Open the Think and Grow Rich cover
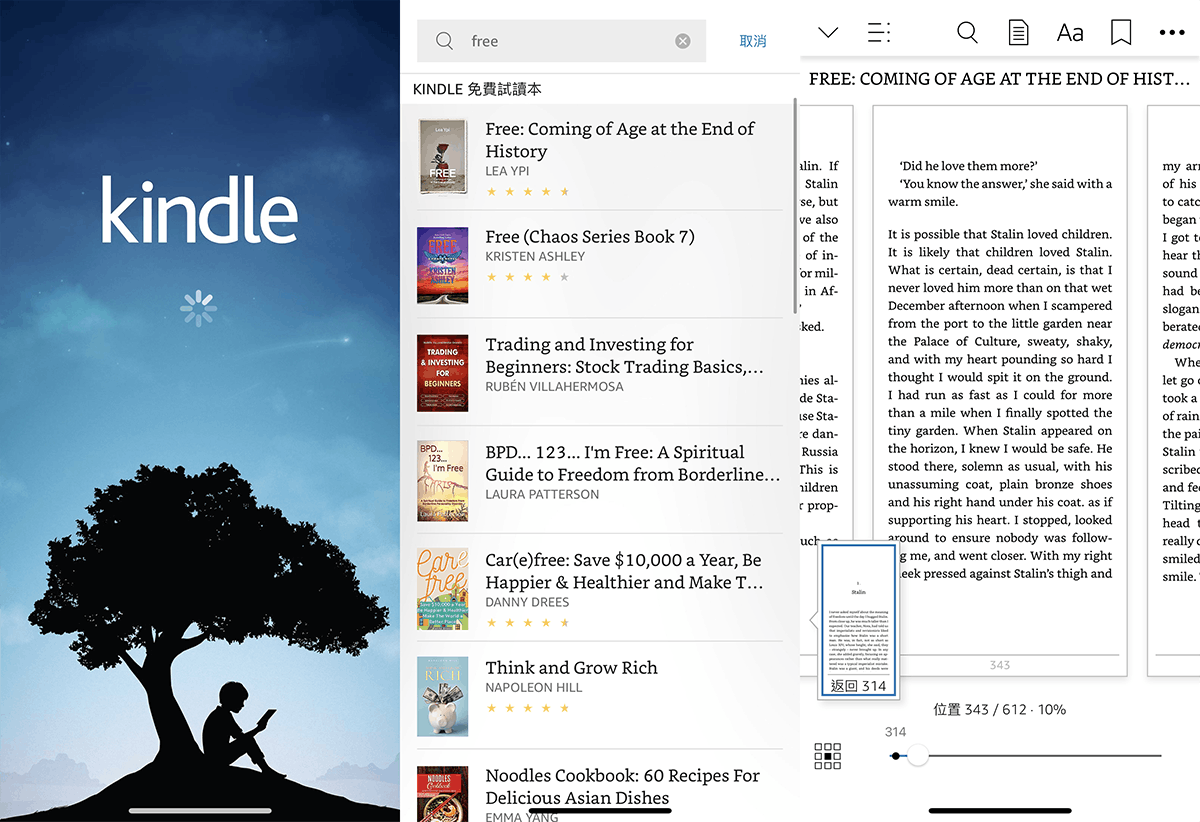 tap(442, 696)
